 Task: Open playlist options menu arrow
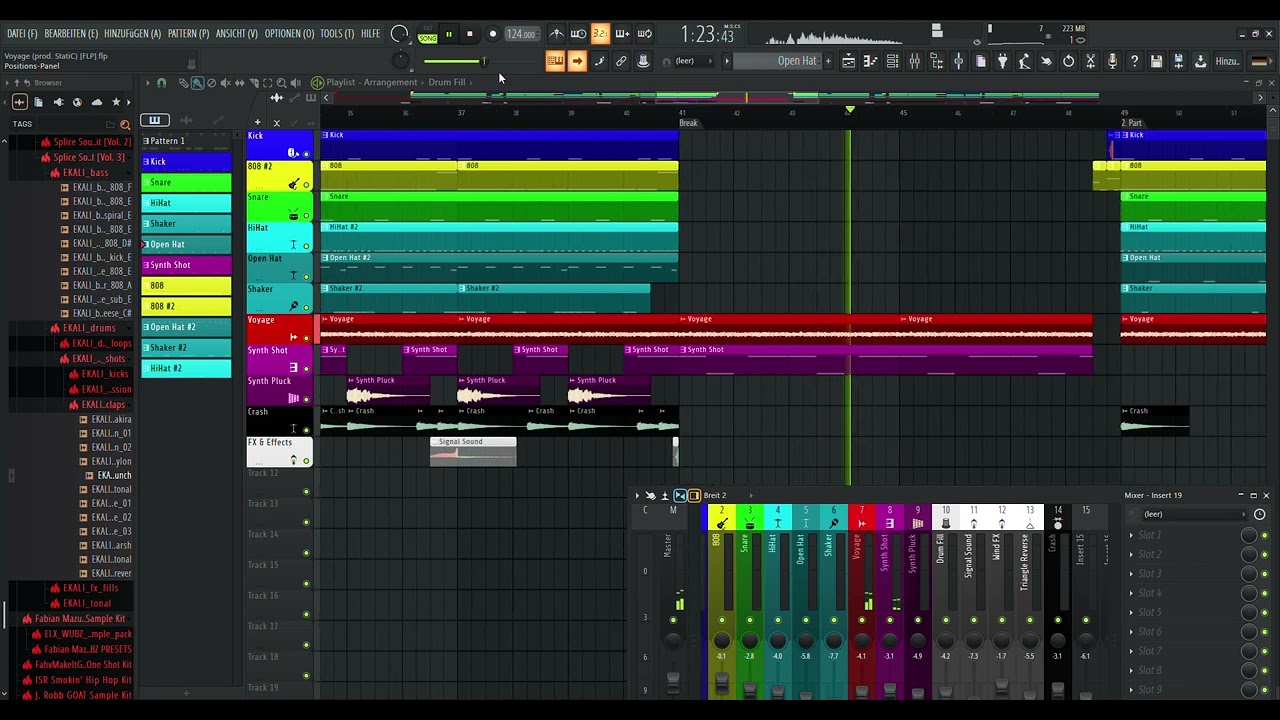pos(148,83)
